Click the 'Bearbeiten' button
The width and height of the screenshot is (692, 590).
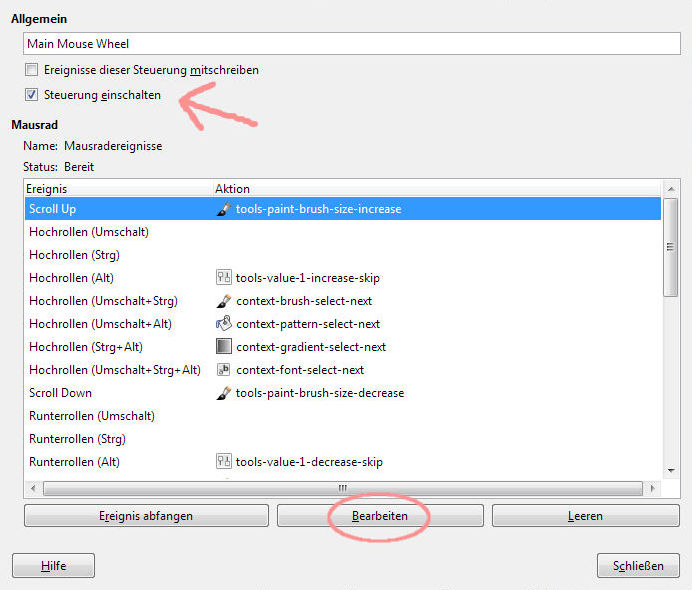(380, 516)
